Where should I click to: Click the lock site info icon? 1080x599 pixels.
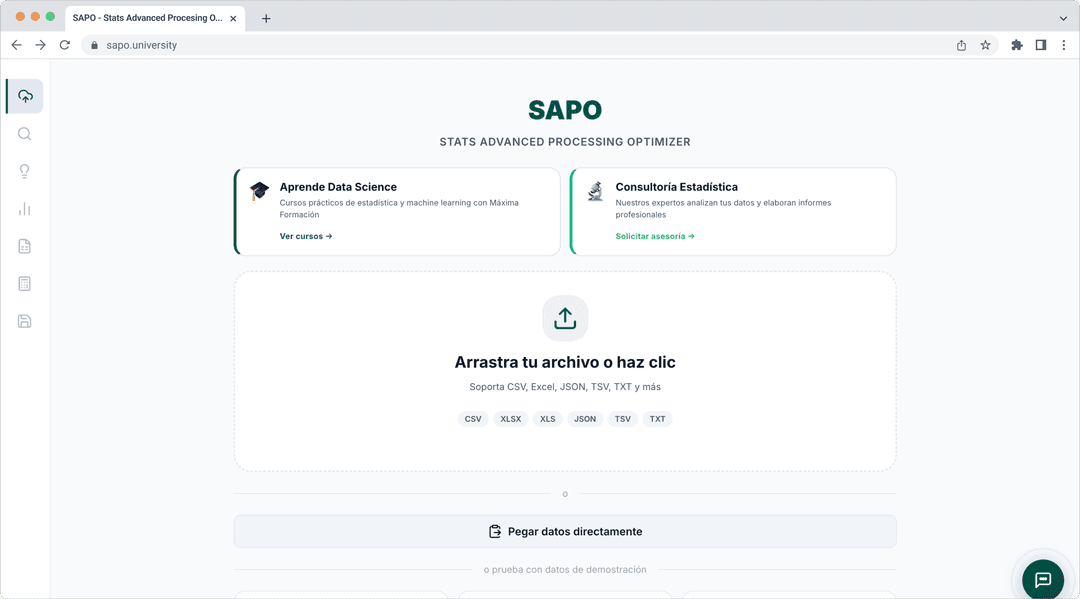[x=94, y=45]
